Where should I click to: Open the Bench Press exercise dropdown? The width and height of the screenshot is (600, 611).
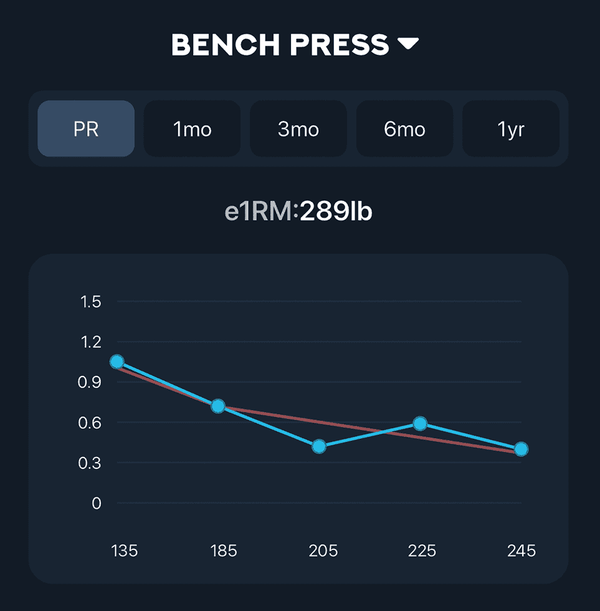coord(280,45)
